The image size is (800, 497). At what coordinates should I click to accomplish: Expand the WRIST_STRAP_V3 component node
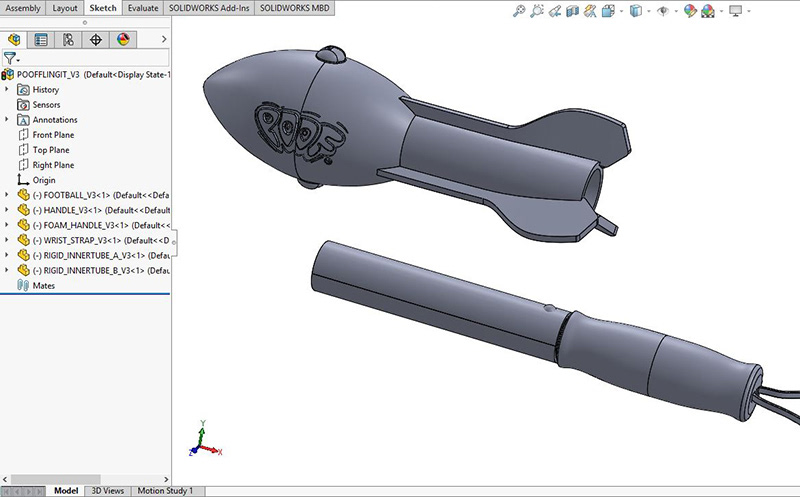(8, 240)
